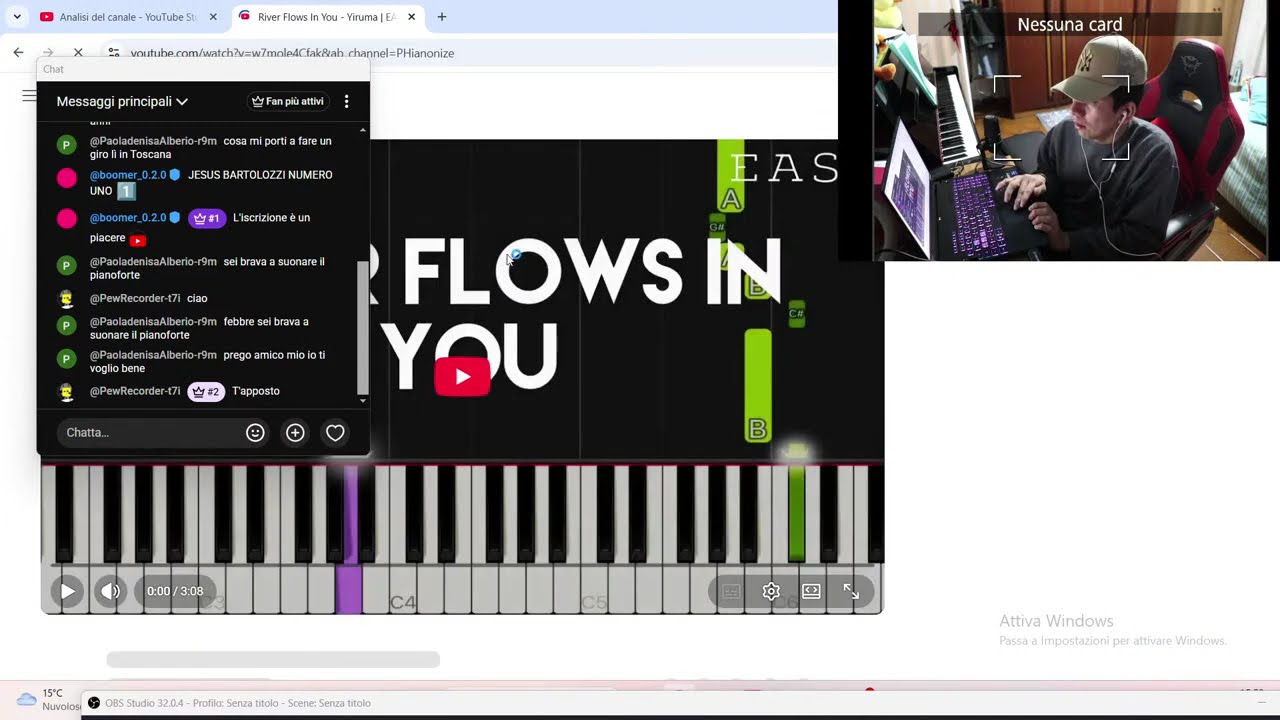Open YouTube hamburger guide menu

click(29, 96)
